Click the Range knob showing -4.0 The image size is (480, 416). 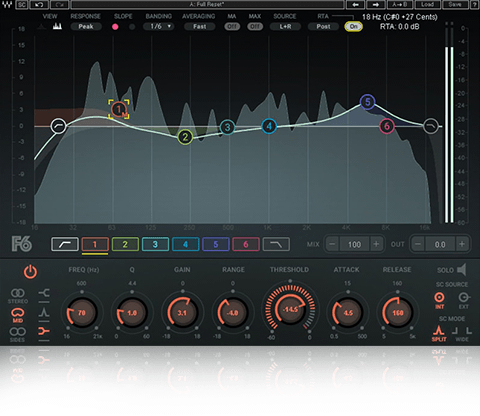(x=232, y=313)
